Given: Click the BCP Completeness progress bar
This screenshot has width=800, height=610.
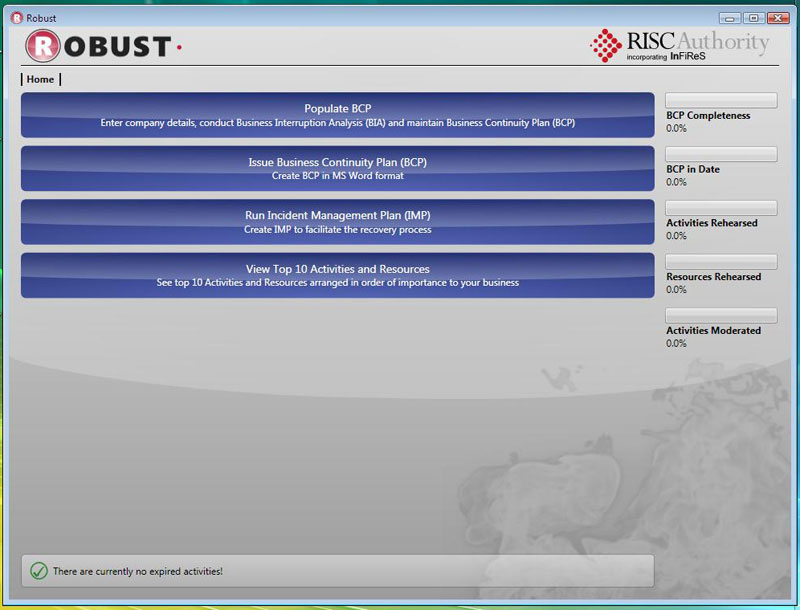Looking at the screenshot, I should tap(720, 100).
